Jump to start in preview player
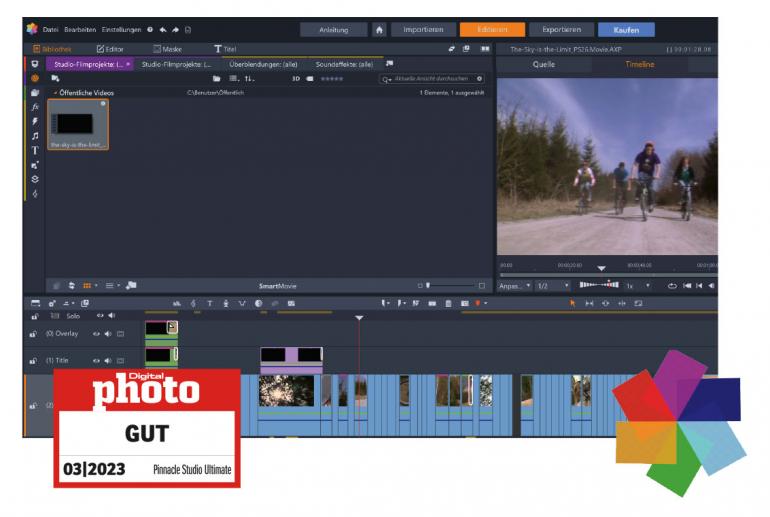 687,286
